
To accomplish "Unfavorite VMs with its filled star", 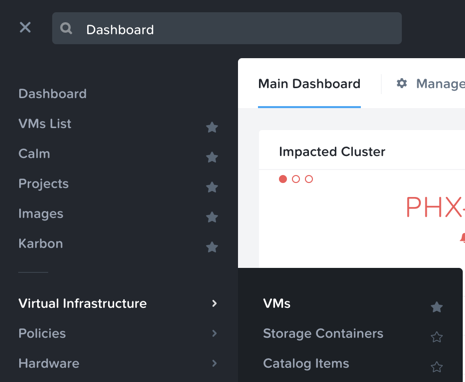I will point(437,307).
